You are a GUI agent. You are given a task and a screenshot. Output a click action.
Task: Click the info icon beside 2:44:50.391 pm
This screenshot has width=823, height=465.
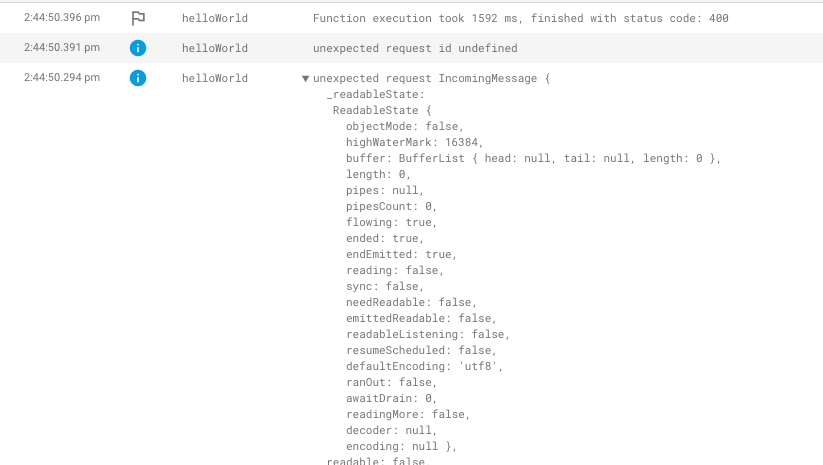(138, 48)
